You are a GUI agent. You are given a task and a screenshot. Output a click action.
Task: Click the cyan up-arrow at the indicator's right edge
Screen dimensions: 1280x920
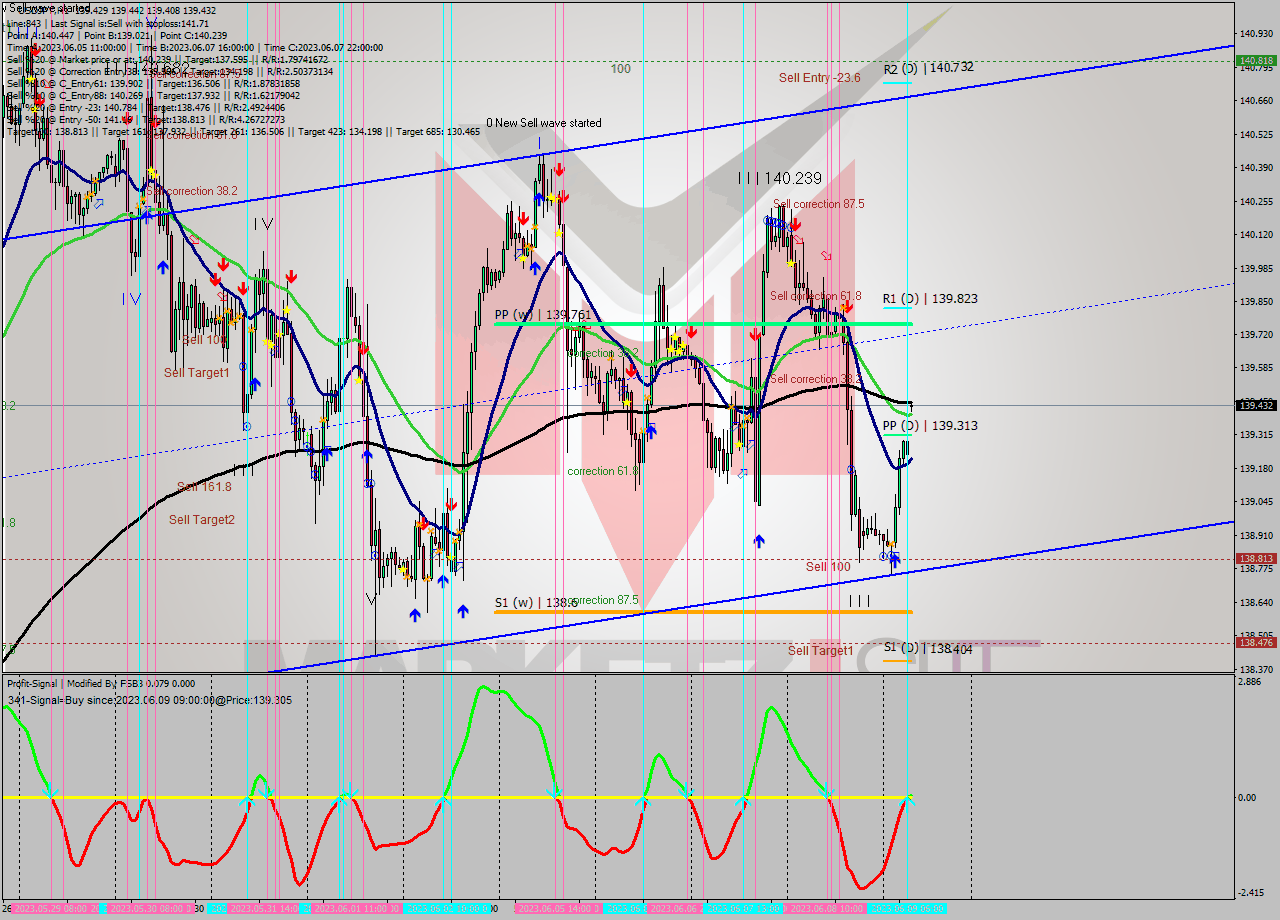[908, 800]
